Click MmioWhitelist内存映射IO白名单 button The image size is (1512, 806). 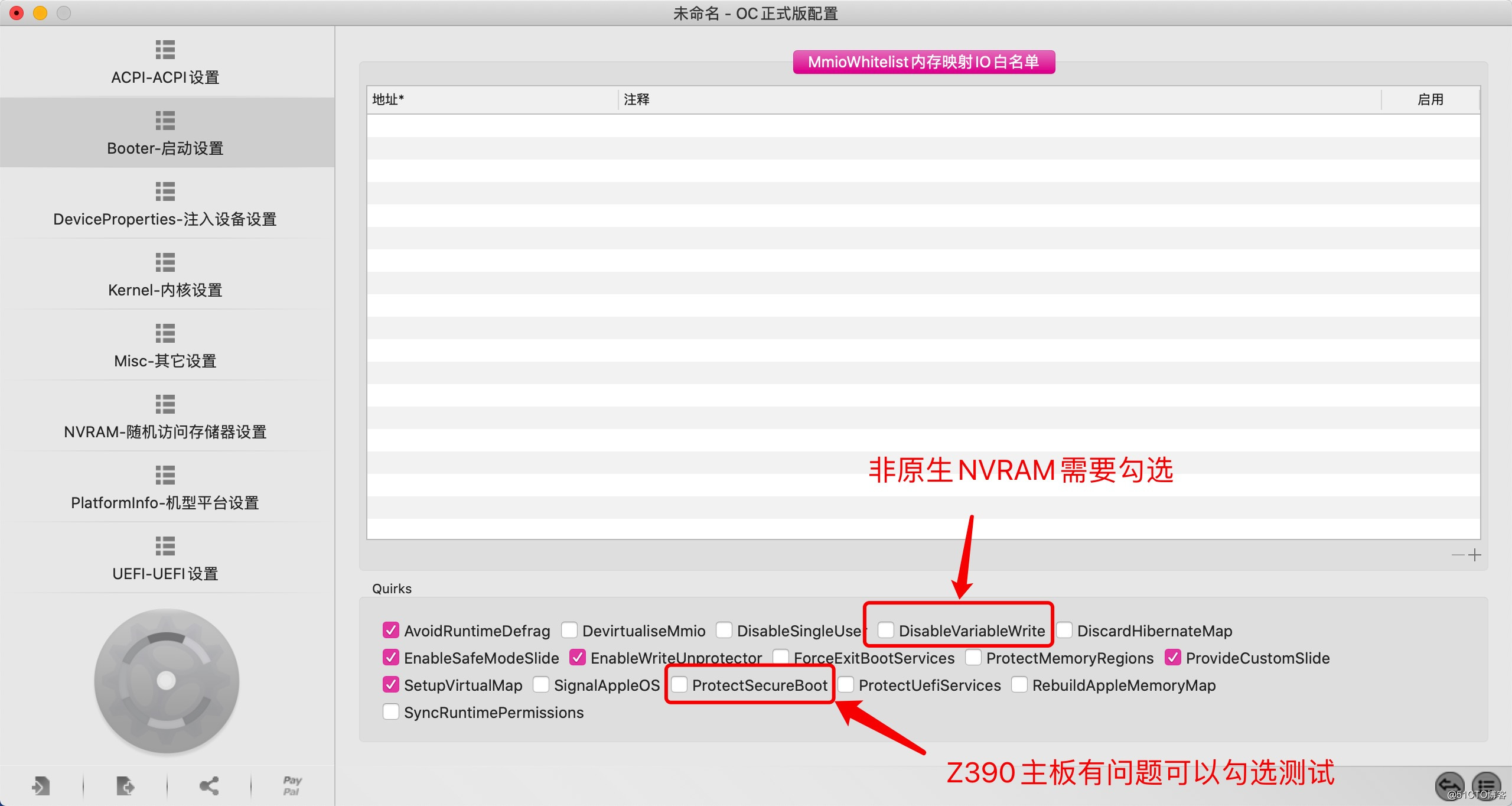(x=924, y=62)
